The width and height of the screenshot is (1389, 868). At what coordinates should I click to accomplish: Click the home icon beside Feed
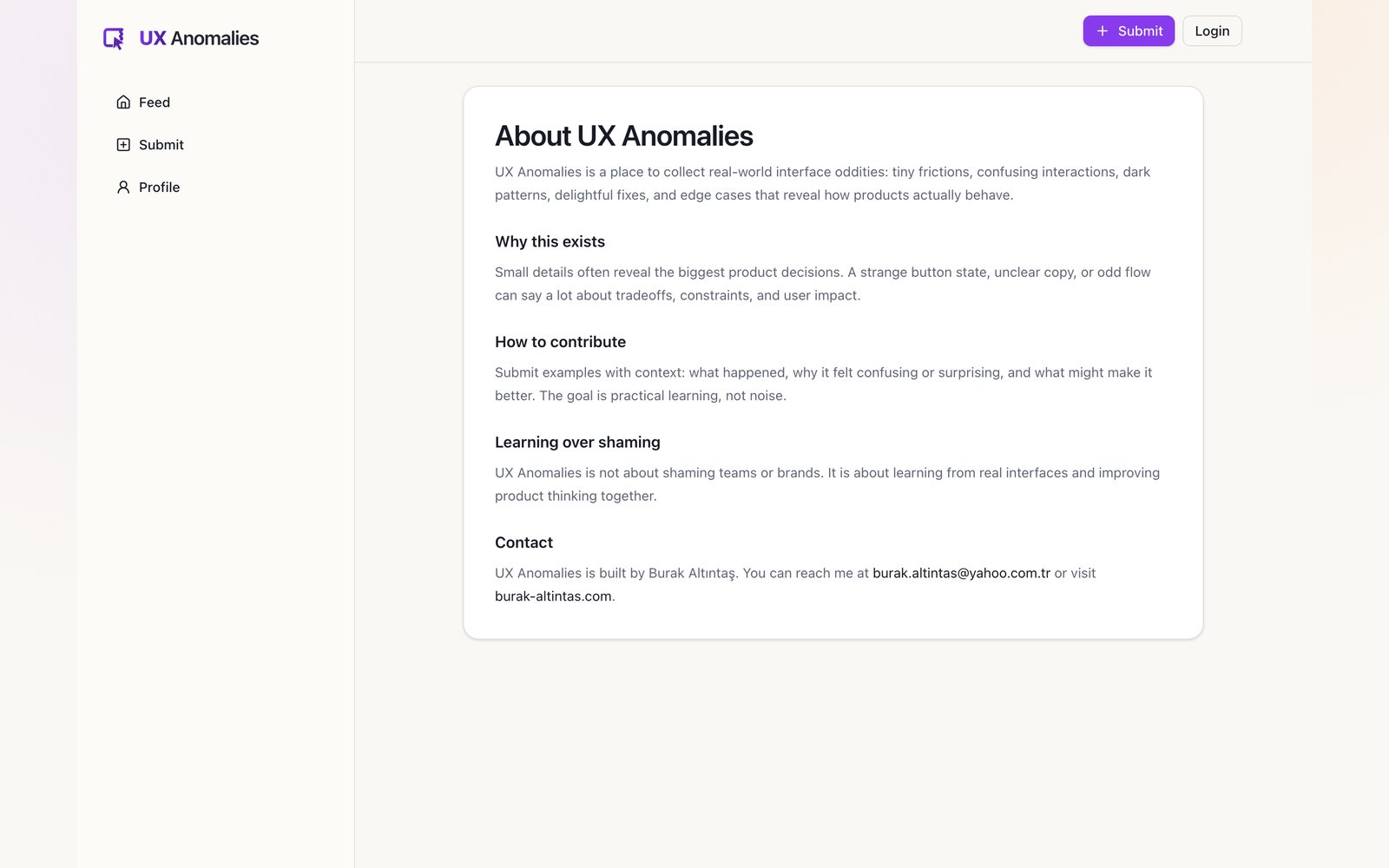(123, 102)
